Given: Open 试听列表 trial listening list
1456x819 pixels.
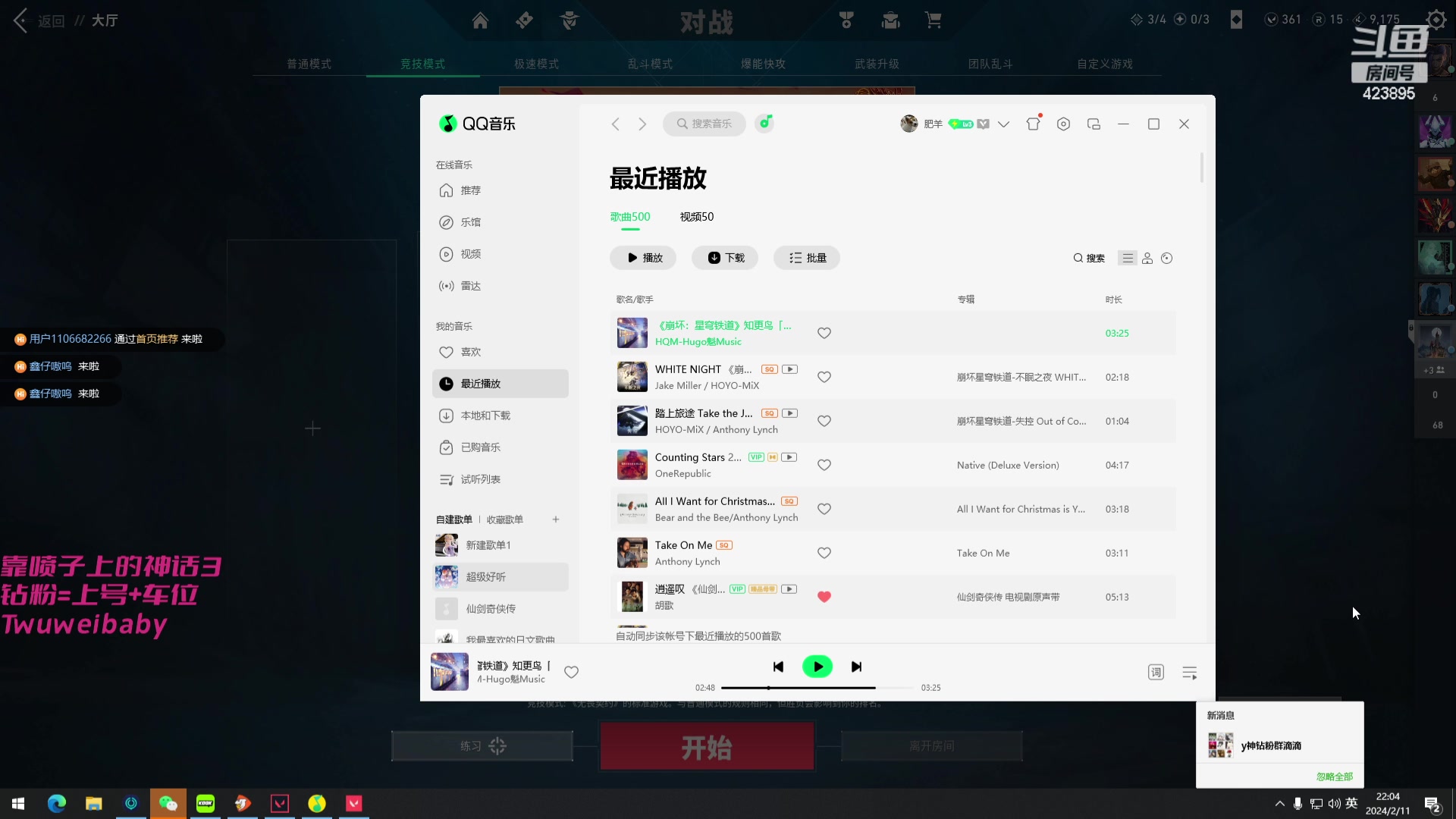Looking at the screenshot, I should [470, 479].
